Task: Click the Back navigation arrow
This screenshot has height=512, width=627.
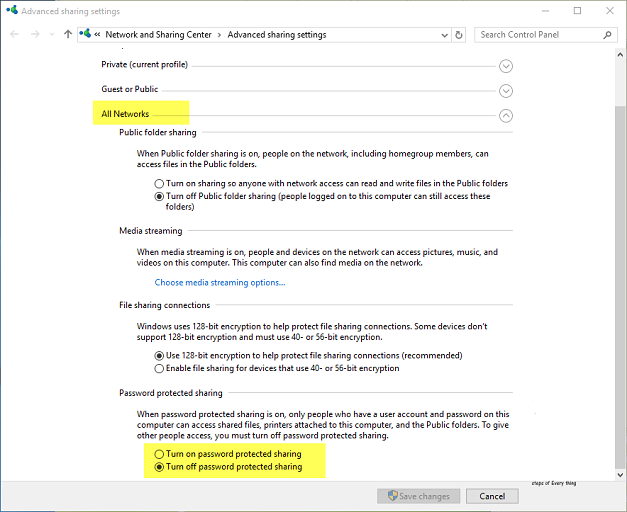Action: (x=14, y=34)
